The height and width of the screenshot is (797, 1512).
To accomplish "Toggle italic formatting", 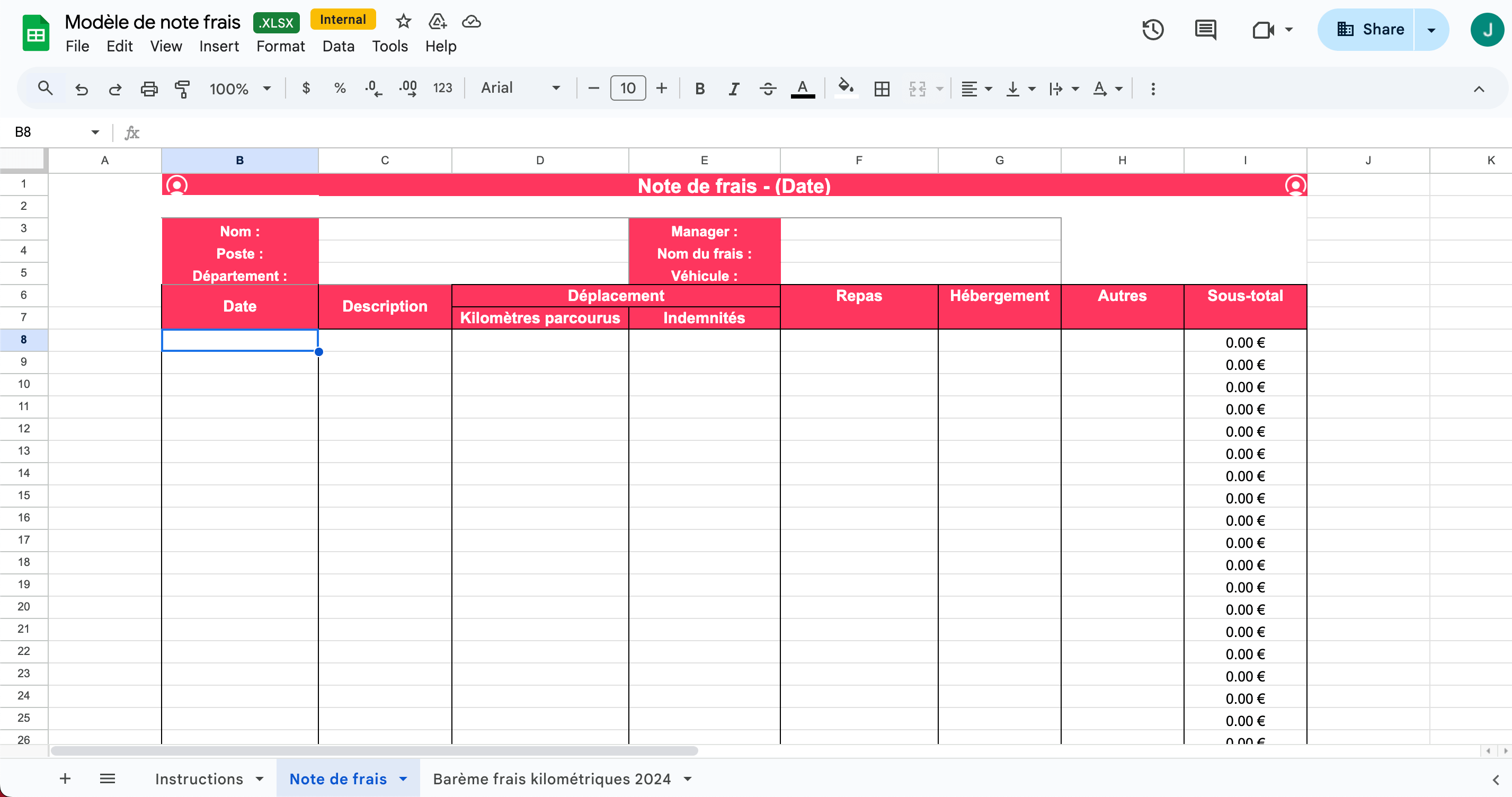I will [x=733, y=88].
